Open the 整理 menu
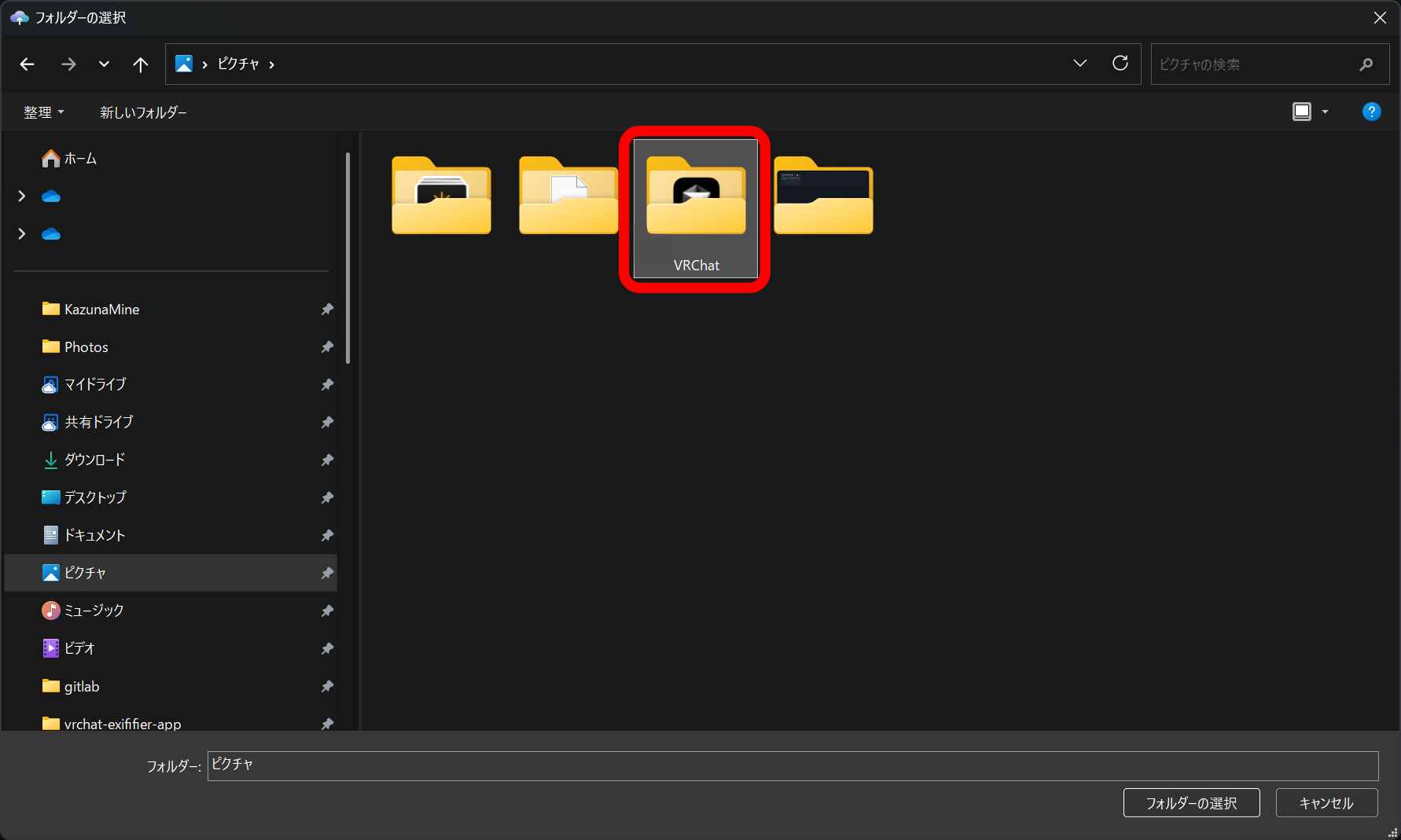The width and height of the screenshot is (1401, 840). click(x=44, y=112)
